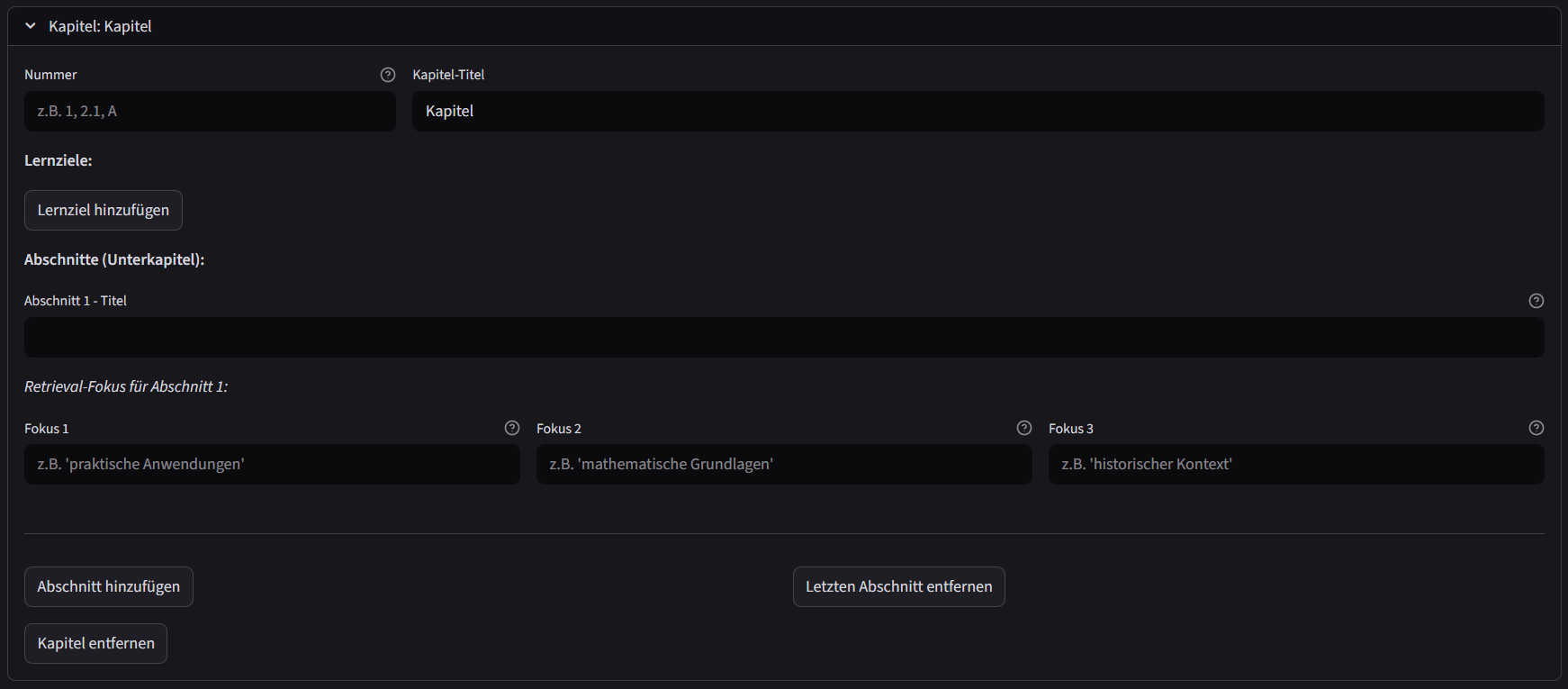Collapse the chapter panel using the chevron arrow

click(31, 26)
